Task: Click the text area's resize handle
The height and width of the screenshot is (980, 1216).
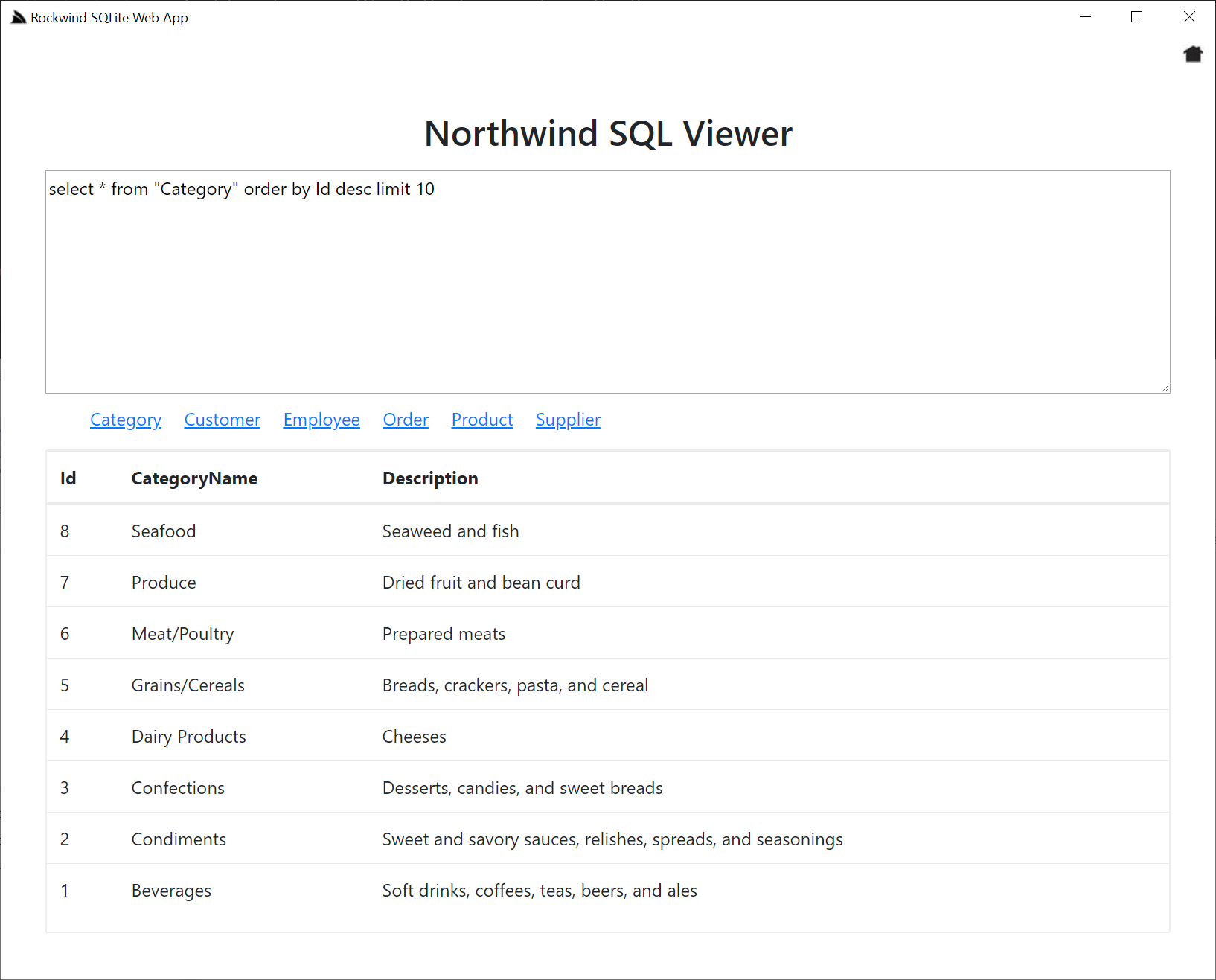Action: click(1165, 388)
